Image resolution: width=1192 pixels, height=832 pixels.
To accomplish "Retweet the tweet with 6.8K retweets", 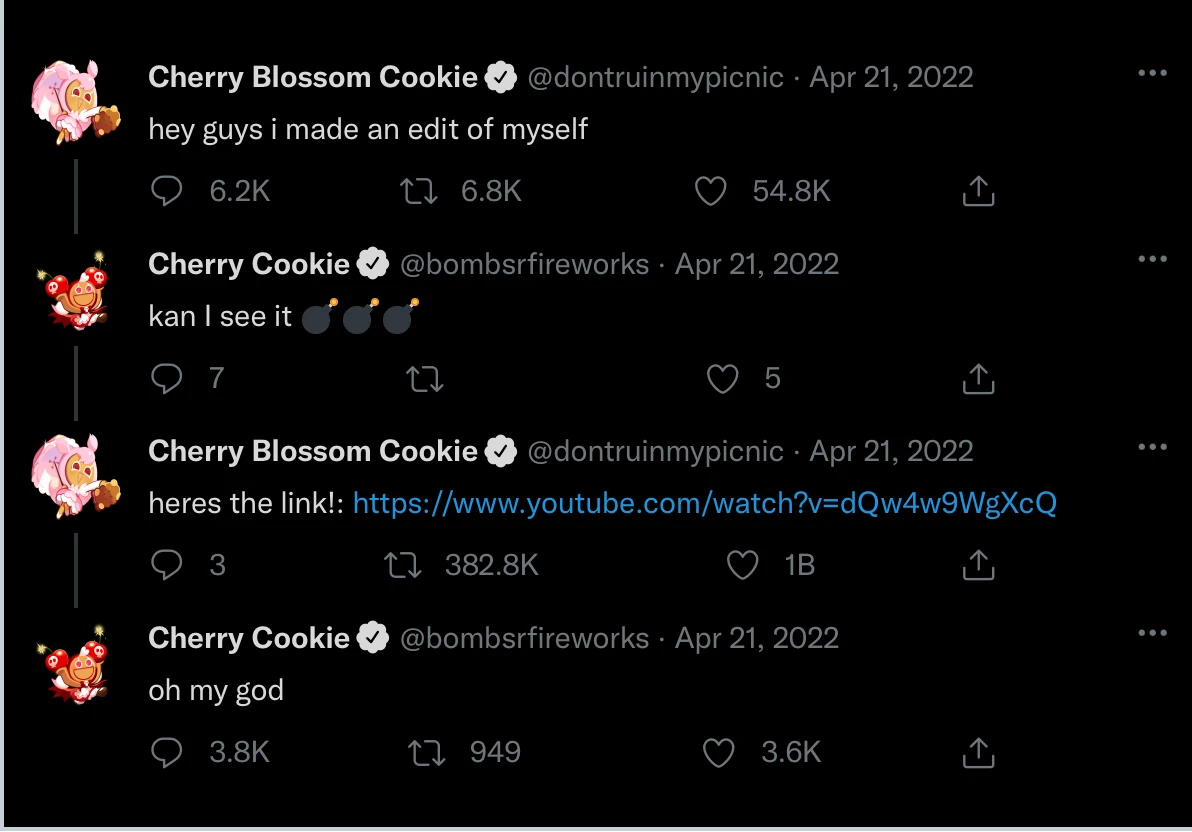I will [419, 191].
